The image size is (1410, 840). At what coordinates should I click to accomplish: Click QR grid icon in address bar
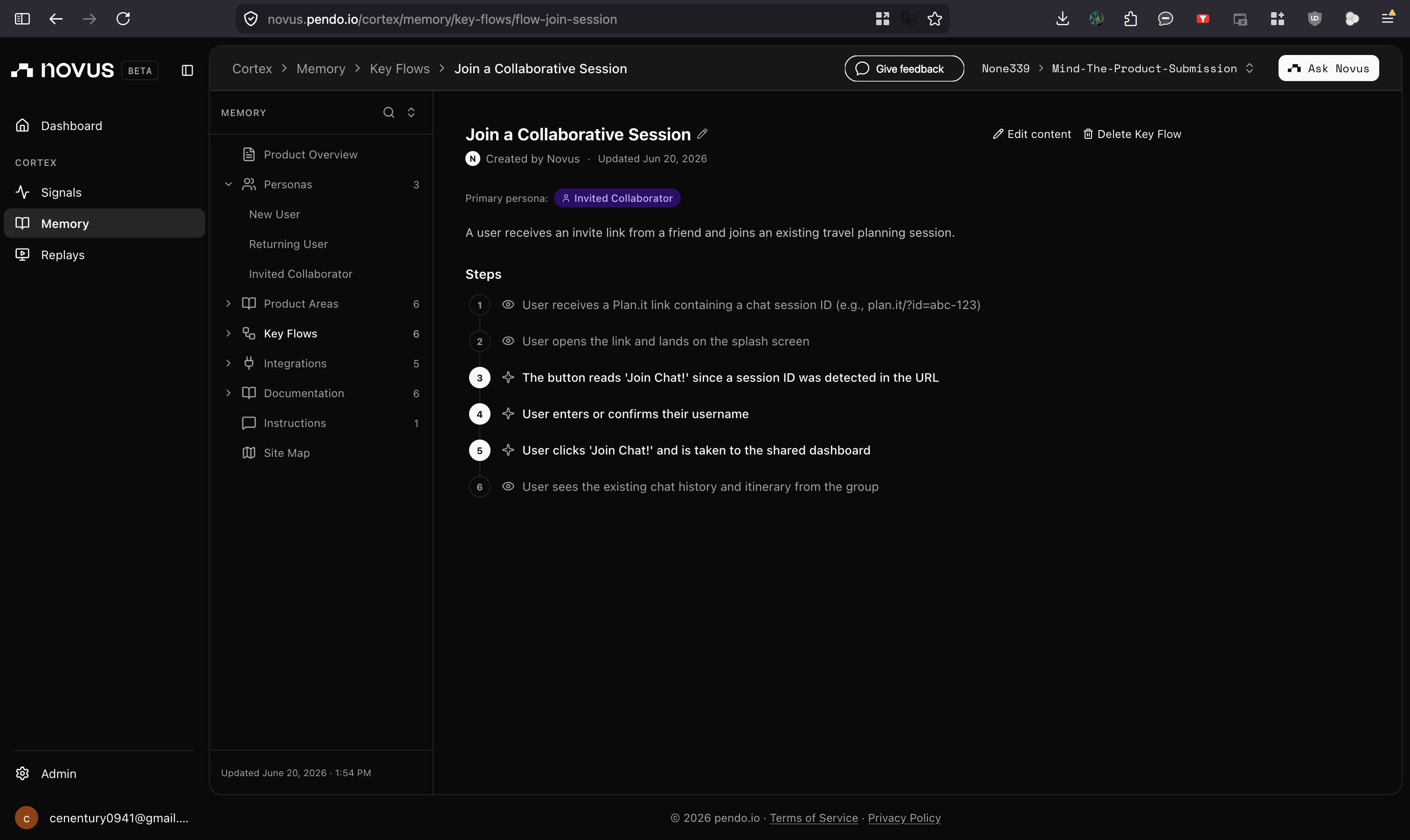(x=883, y=19)
